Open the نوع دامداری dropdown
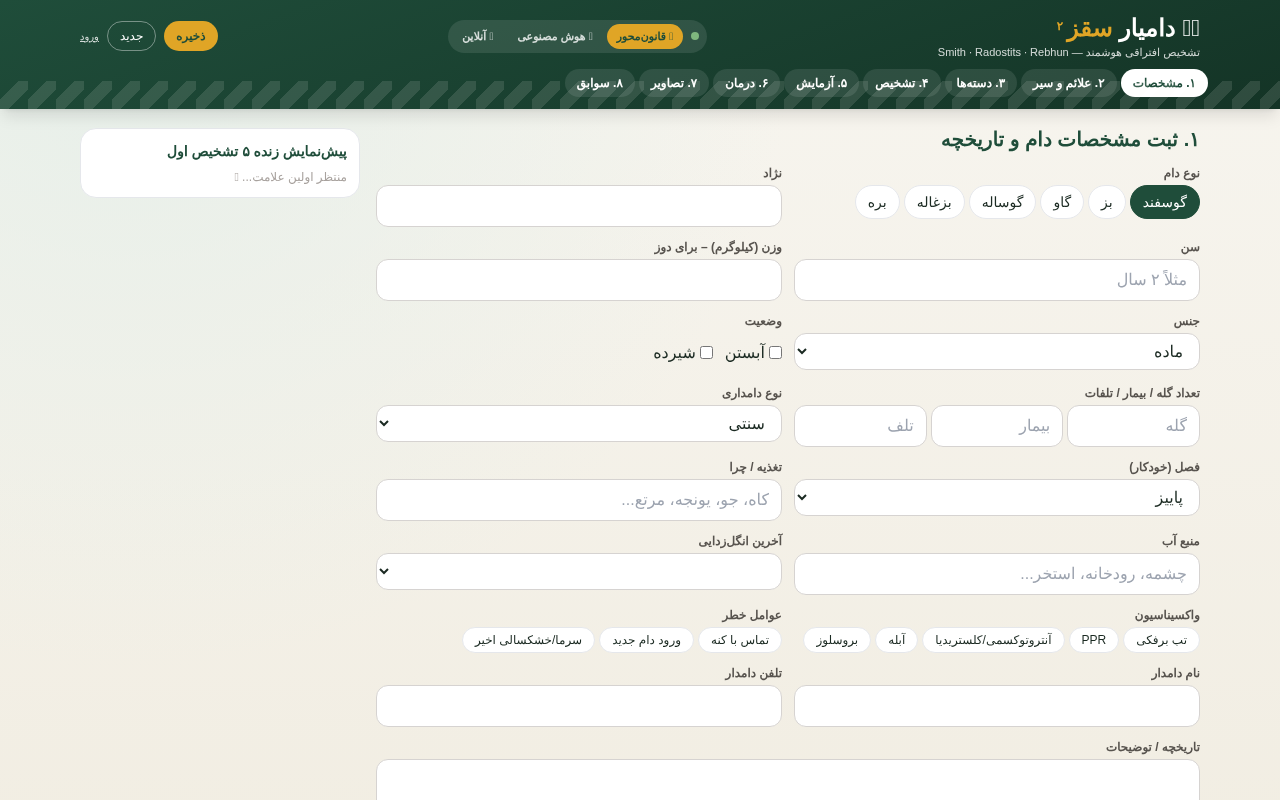 point(579,424)
